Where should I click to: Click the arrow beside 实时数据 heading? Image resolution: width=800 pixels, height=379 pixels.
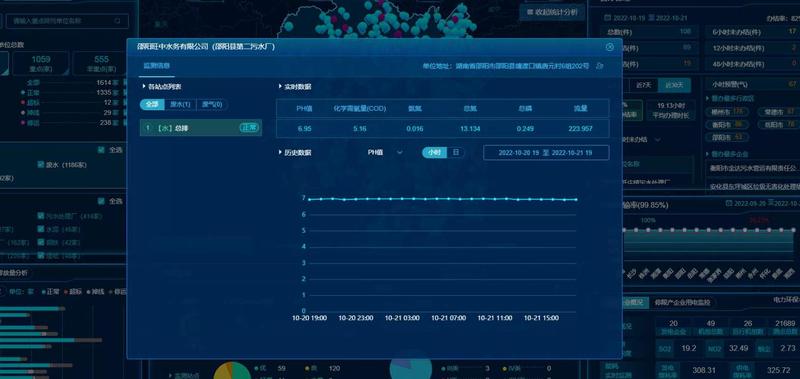click(280, 87)
